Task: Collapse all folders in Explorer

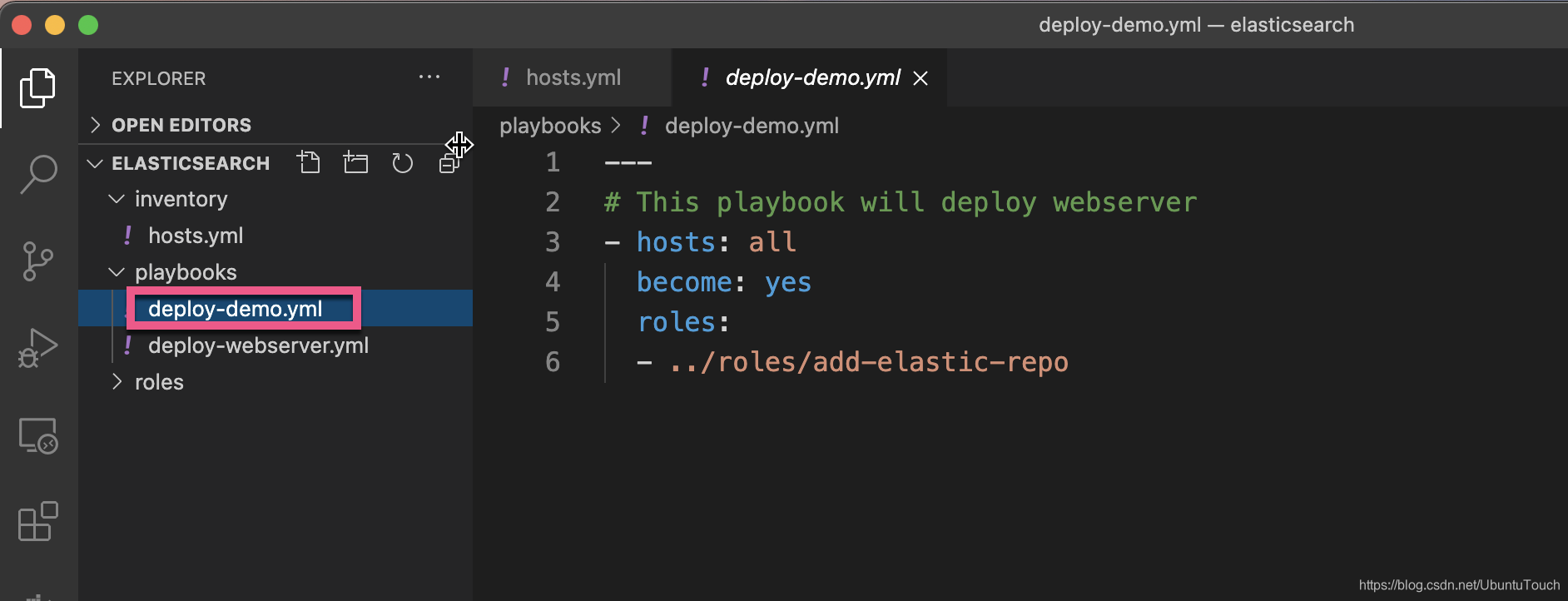Action: 449,163
